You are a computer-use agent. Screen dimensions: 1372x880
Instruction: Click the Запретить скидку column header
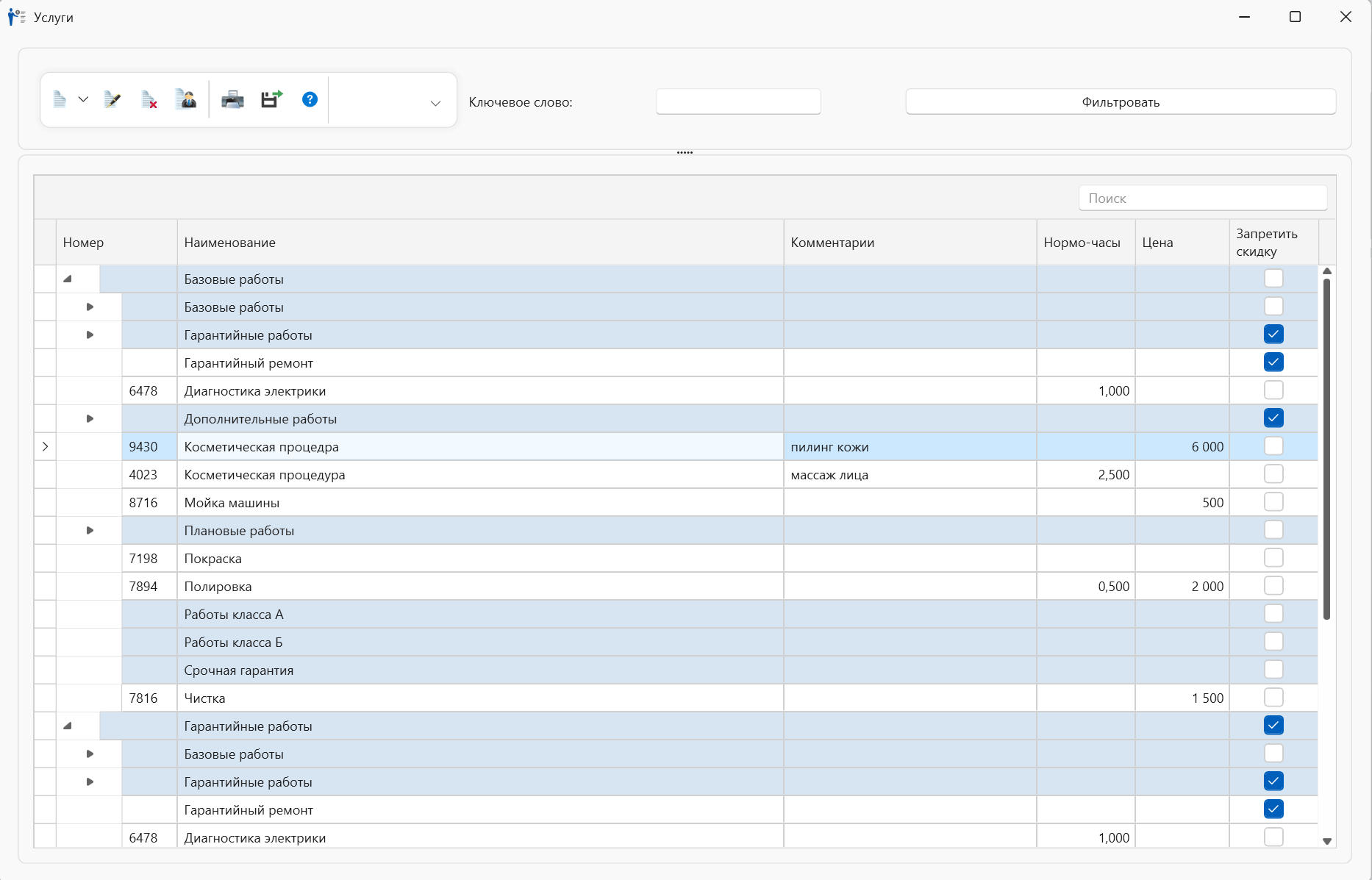[x=1273, y=243]
